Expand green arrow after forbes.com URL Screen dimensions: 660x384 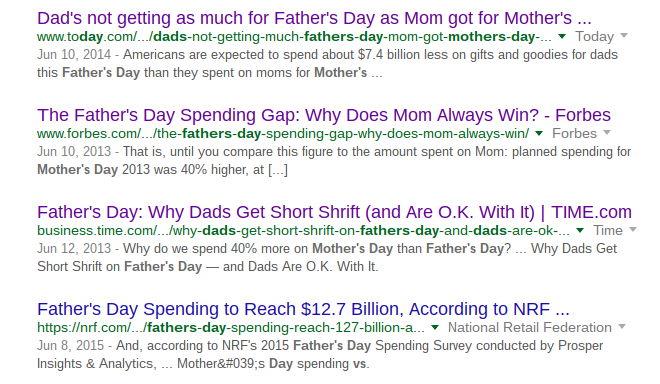pos(539,133)
